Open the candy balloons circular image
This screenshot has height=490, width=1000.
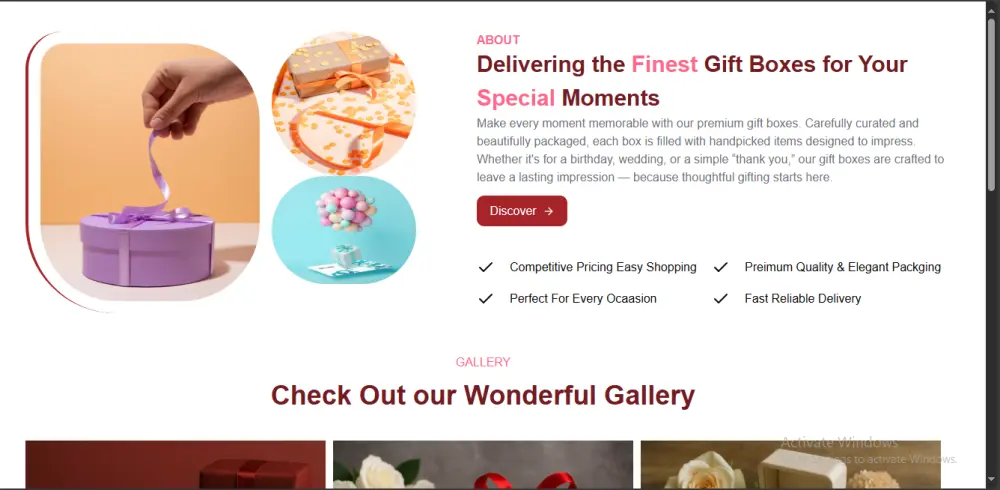click(x=344, y=230)
